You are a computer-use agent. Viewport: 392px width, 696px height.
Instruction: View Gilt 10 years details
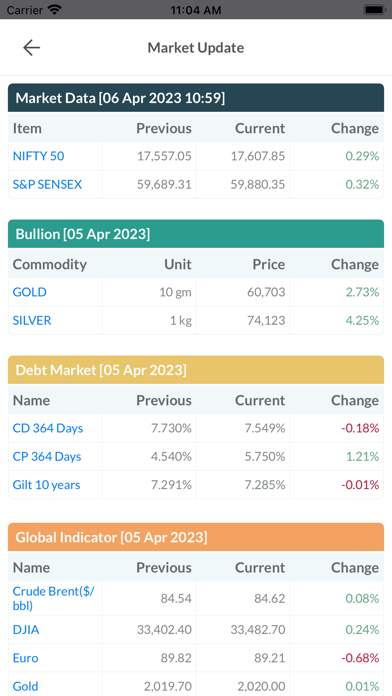tap(46, 485)
